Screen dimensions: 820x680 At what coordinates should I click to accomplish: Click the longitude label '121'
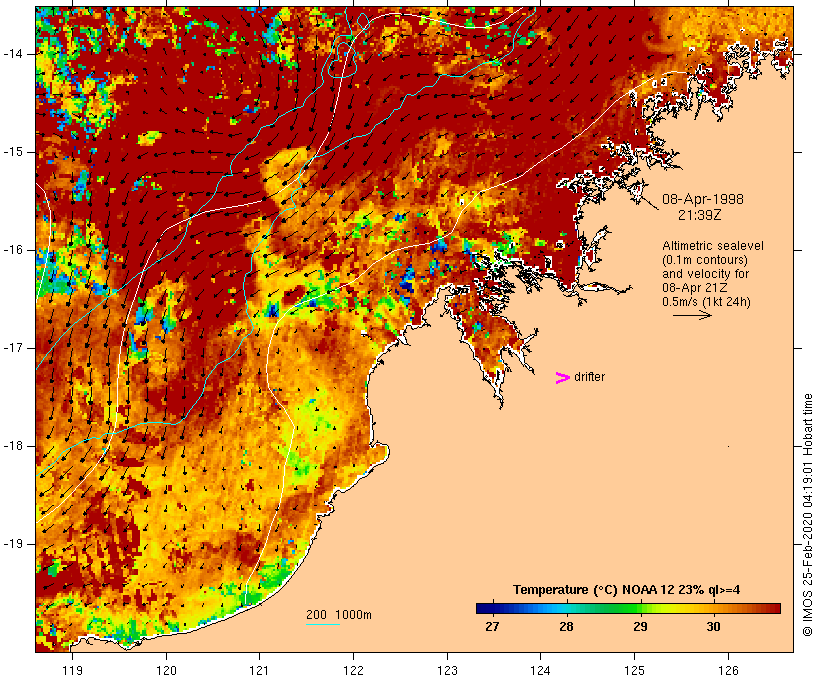[x=259, y=670]
